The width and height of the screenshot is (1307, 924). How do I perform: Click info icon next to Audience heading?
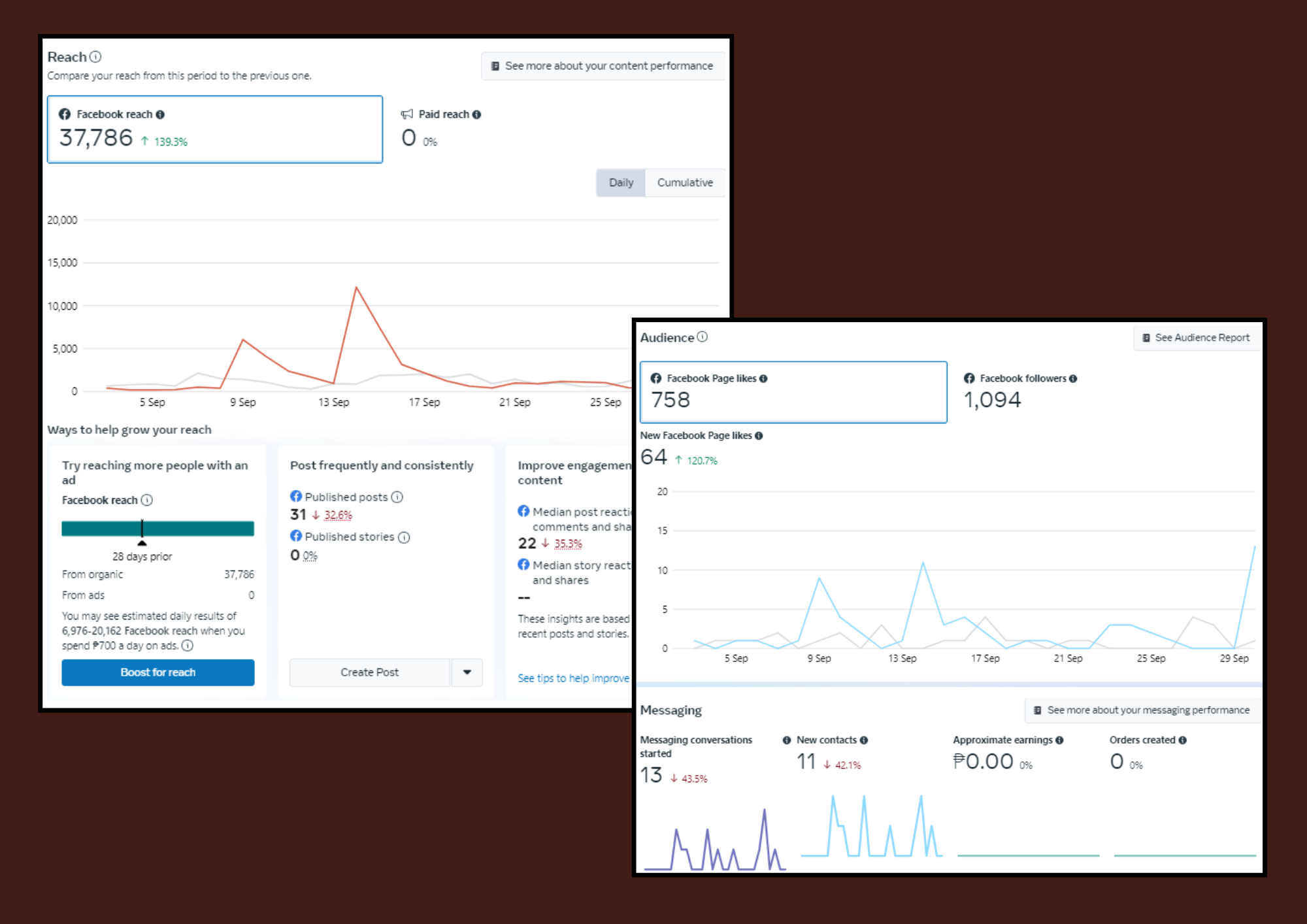tap(702, 337)
